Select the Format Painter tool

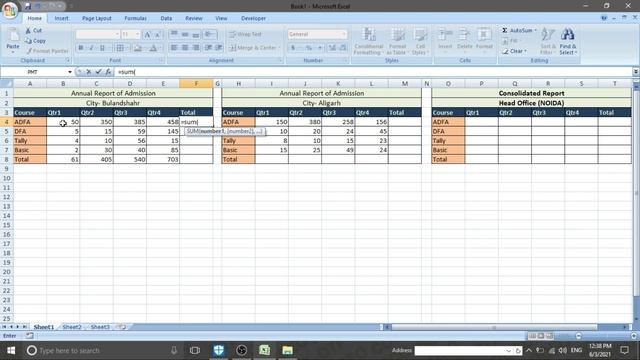tap(46, 51)
